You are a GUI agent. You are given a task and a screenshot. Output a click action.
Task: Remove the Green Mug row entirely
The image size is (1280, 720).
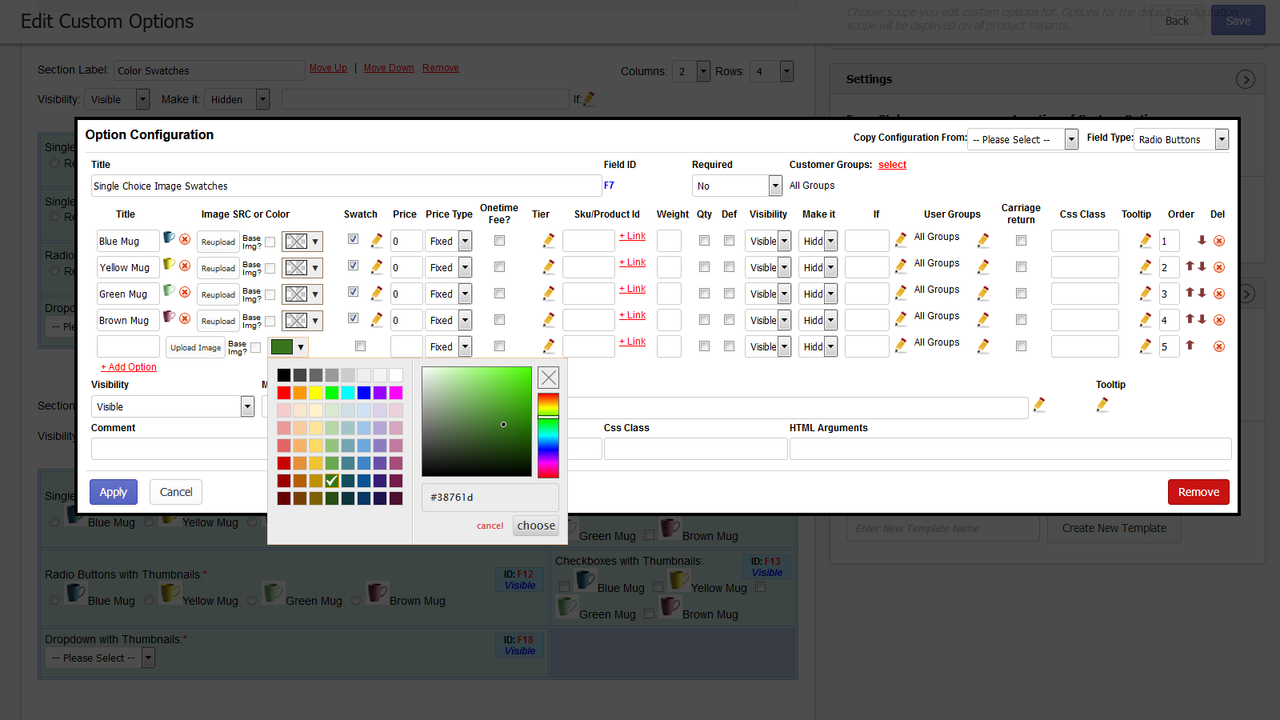(1219, 293)
